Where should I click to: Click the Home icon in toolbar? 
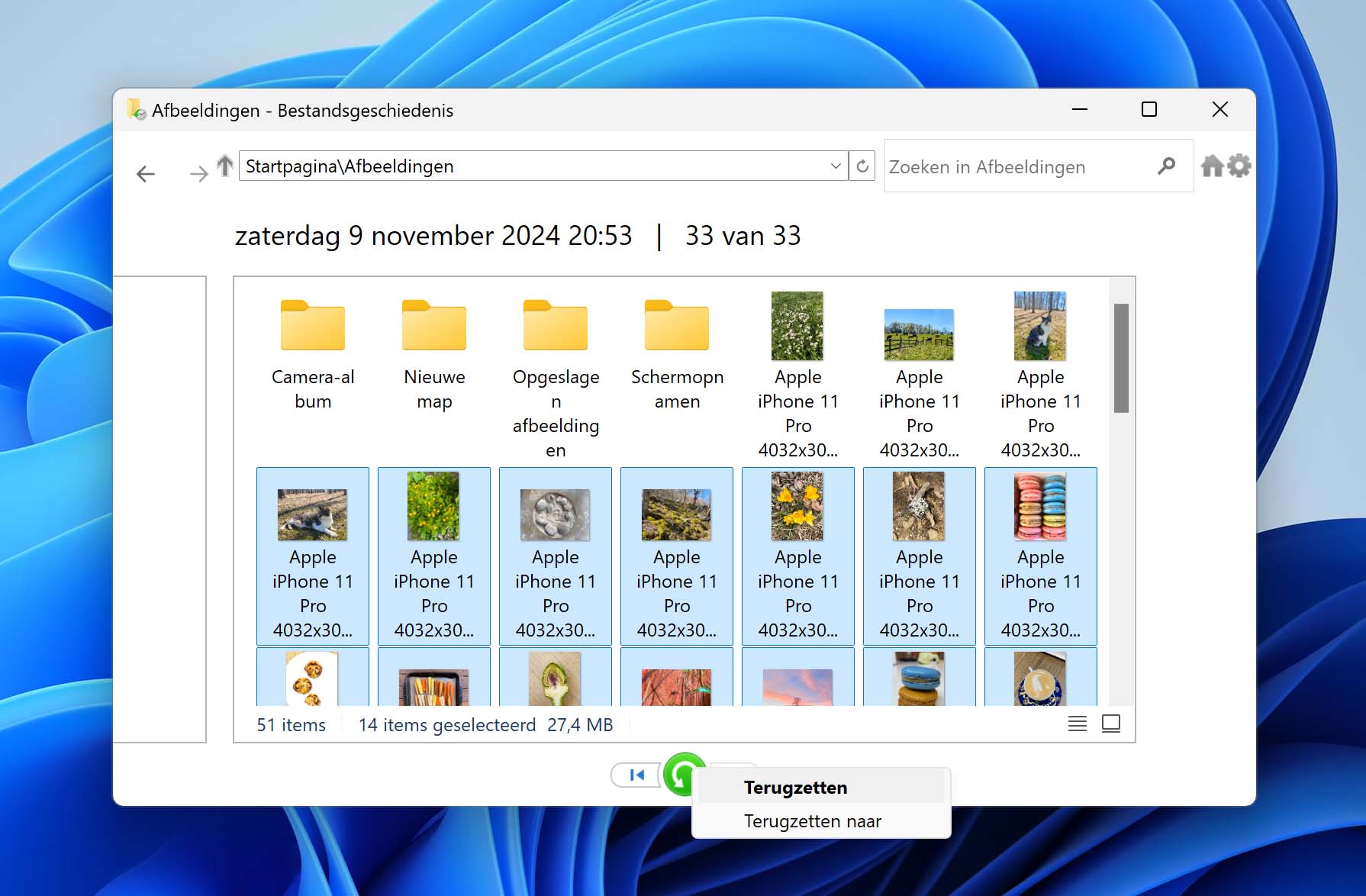tap(1212, 166)
